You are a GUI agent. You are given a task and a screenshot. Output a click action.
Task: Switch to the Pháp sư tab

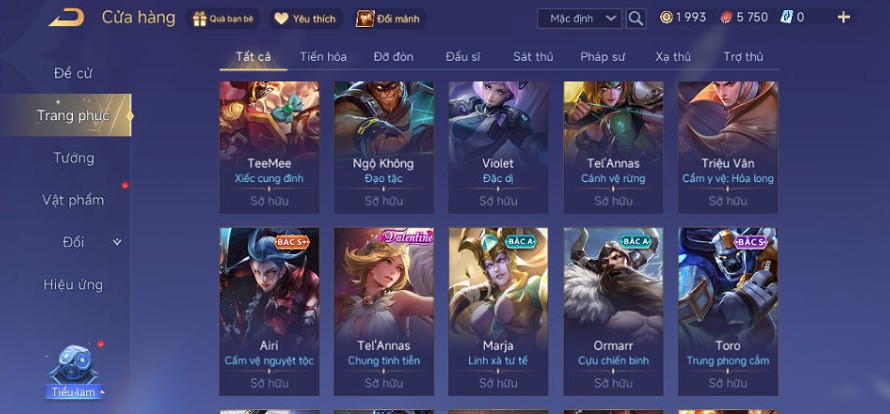tap(602, 57)
